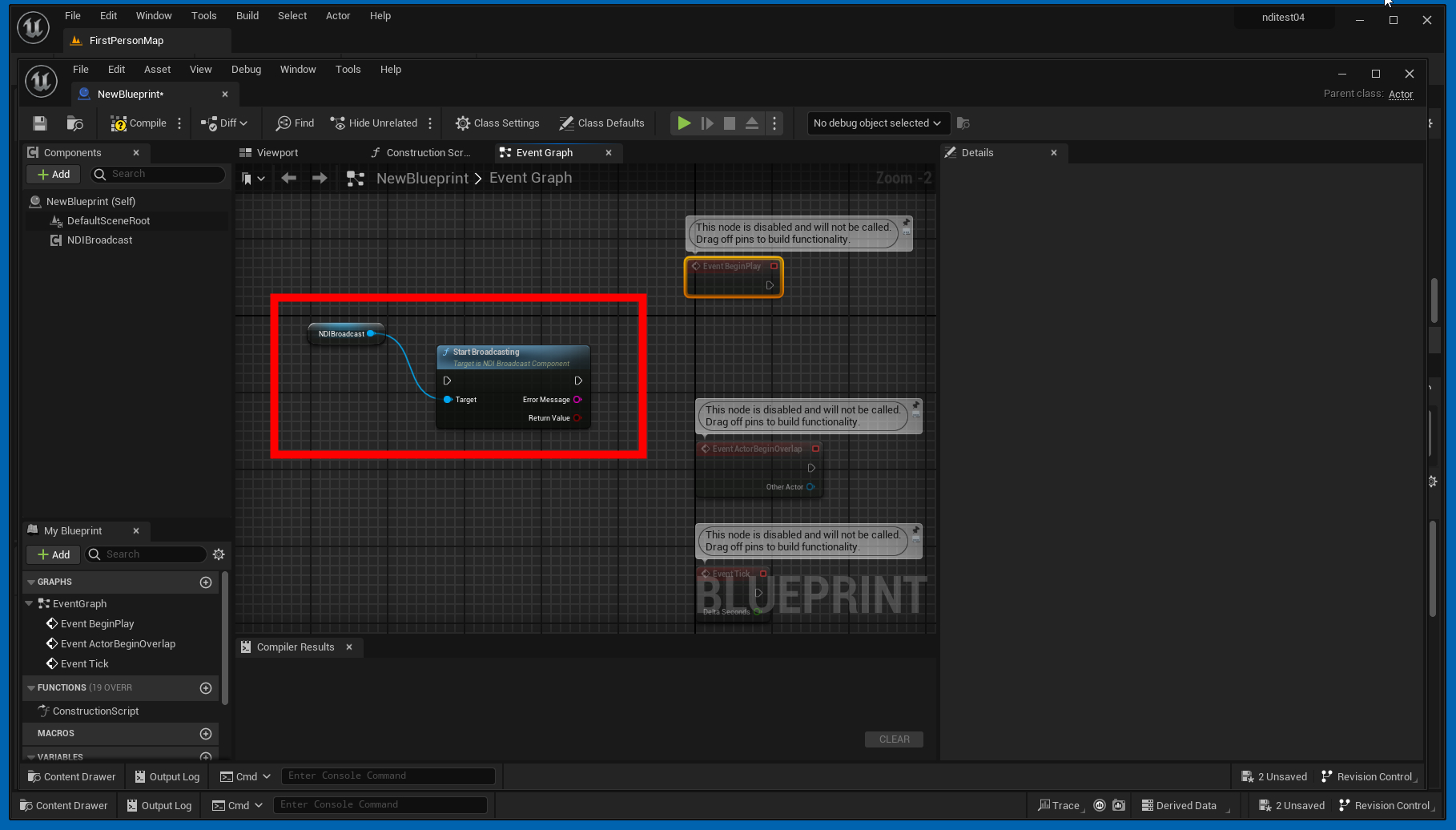Screen dimensions: 1456x830
Task: Select NDIBroadcast component in tree
Action: point(99,240)
